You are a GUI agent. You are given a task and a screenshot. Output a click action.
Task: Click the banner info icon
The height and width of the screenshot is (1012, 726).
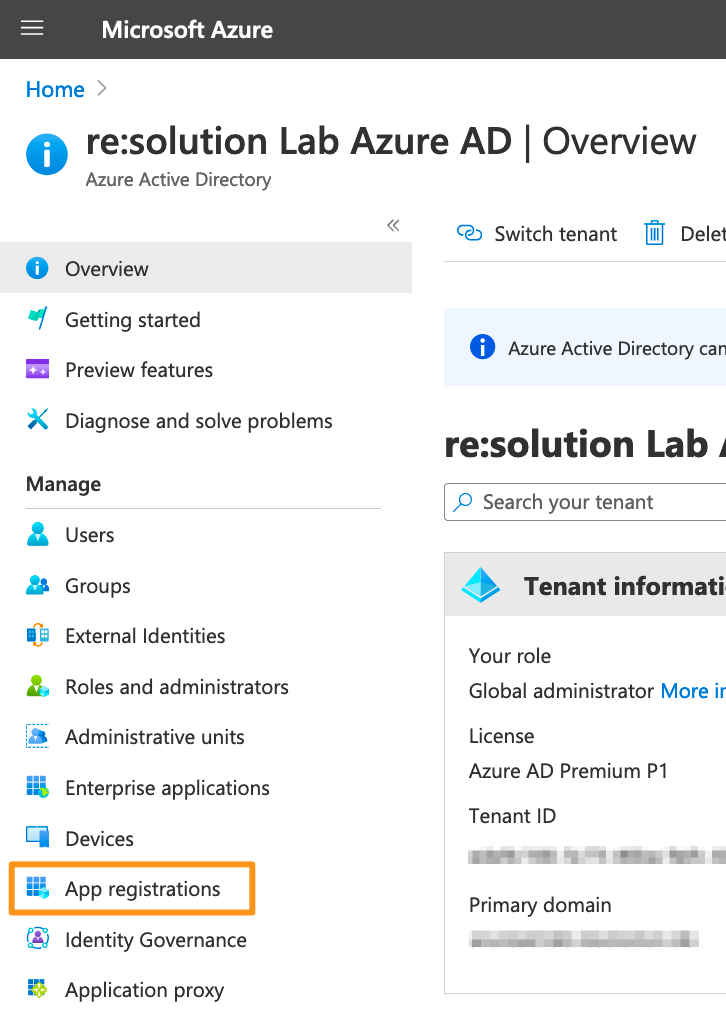(483, 347)
